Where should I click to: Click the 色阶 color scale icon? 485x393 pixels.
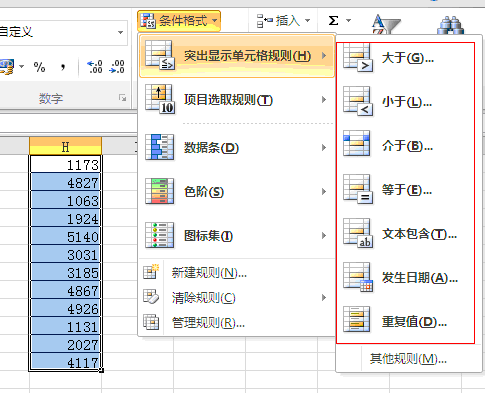click(x=160, y=191)
